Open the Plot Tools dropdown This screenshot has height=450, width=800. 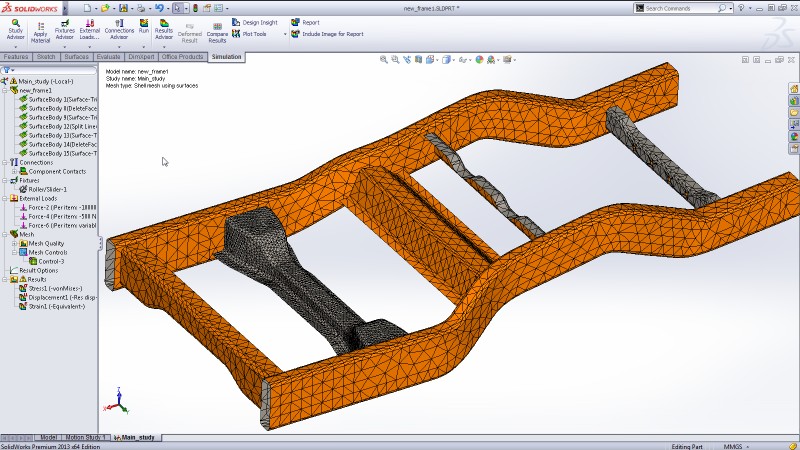tap(253, 33)
